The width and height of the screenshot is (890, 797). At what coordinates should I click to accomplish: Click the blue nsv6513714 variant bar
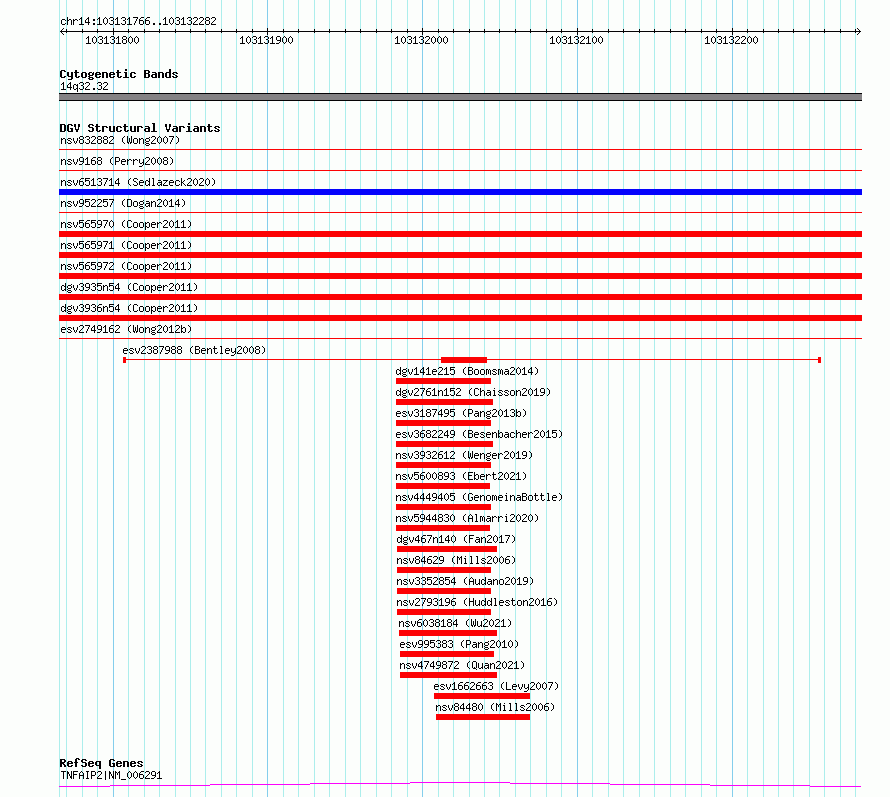[460, 192]
